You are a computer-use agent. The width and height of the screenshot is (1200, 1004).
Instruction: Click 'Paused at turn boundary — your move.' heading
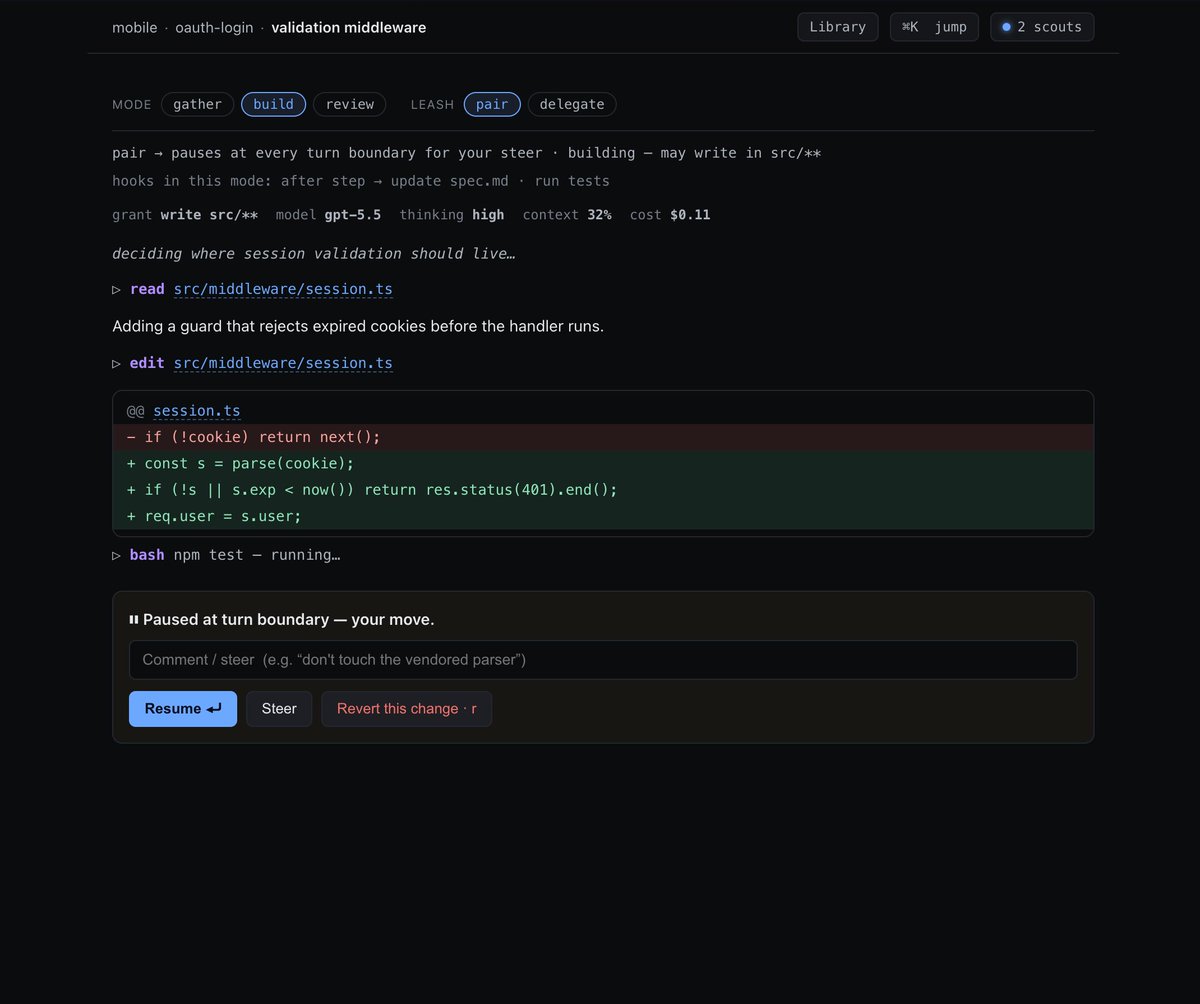coord(289,620)
